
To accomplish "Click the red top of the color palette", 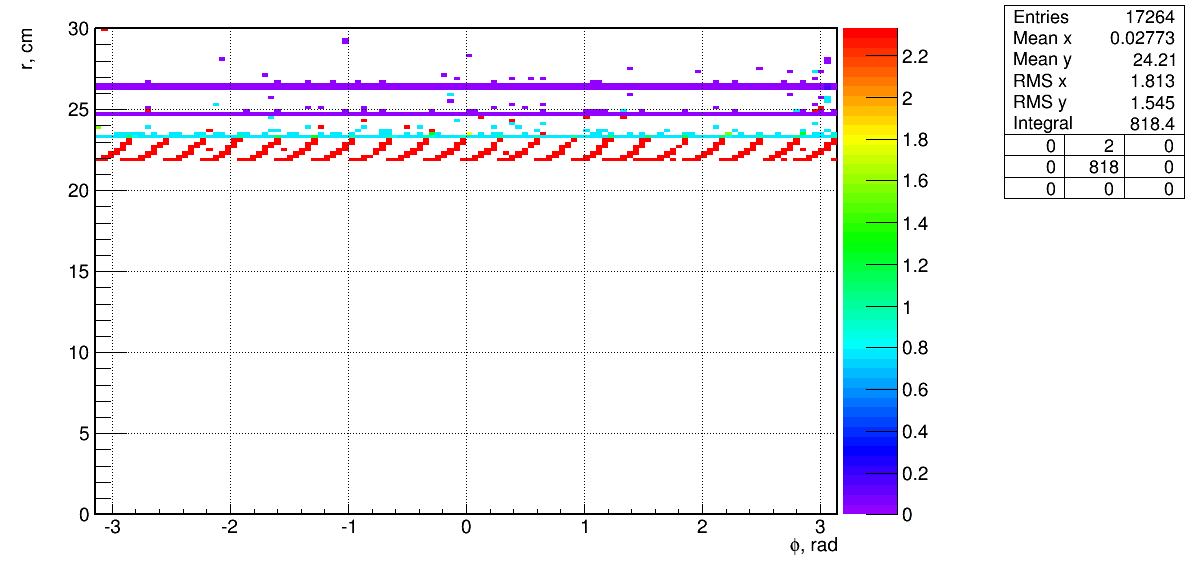I will [870, 34].
